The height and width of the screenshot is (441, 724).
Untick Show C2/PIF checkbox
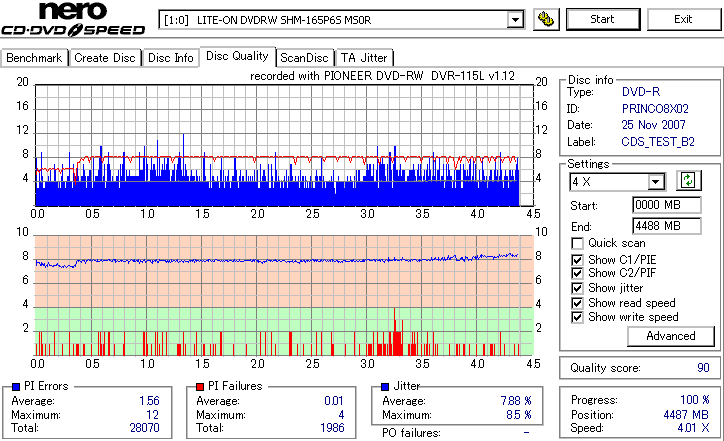577,273
